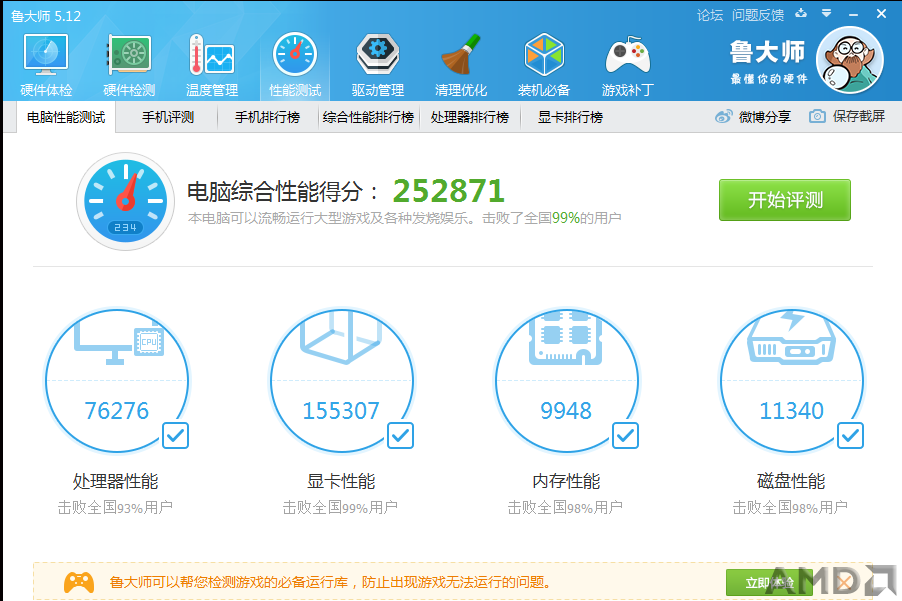Open 装机必备 essential software cube icon
This screenshot has height=601, width=902.
[x=544, y=64]
